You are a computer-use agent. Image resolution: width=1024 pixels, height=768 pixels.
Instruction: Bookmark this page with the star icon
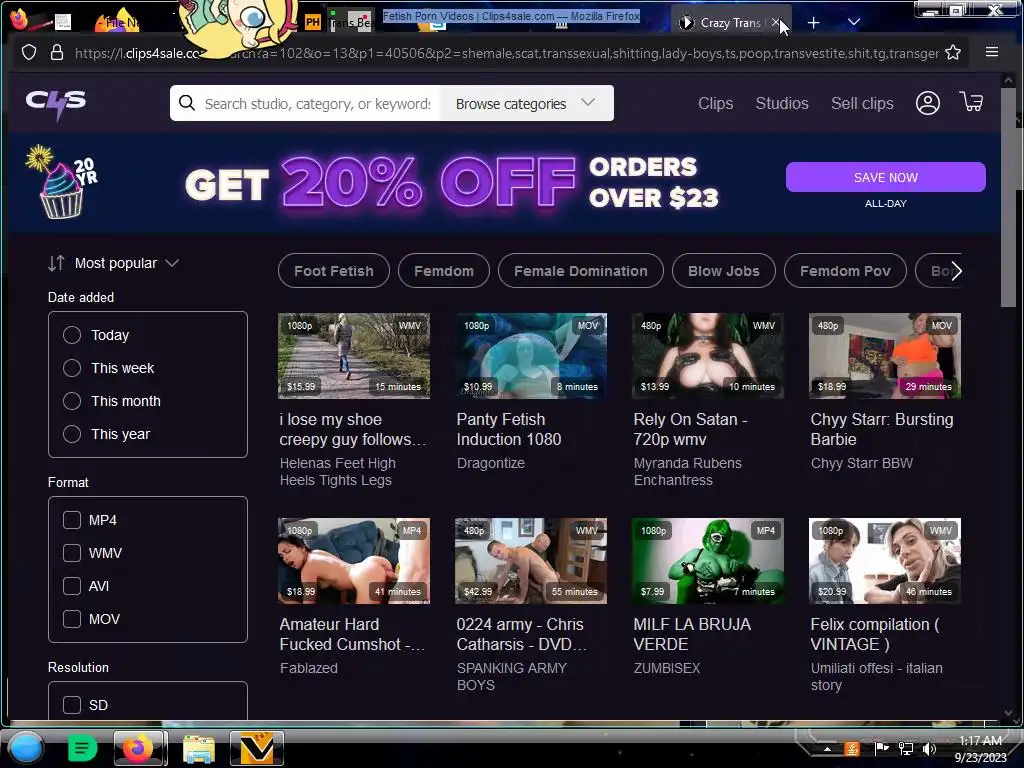point(953,52)
